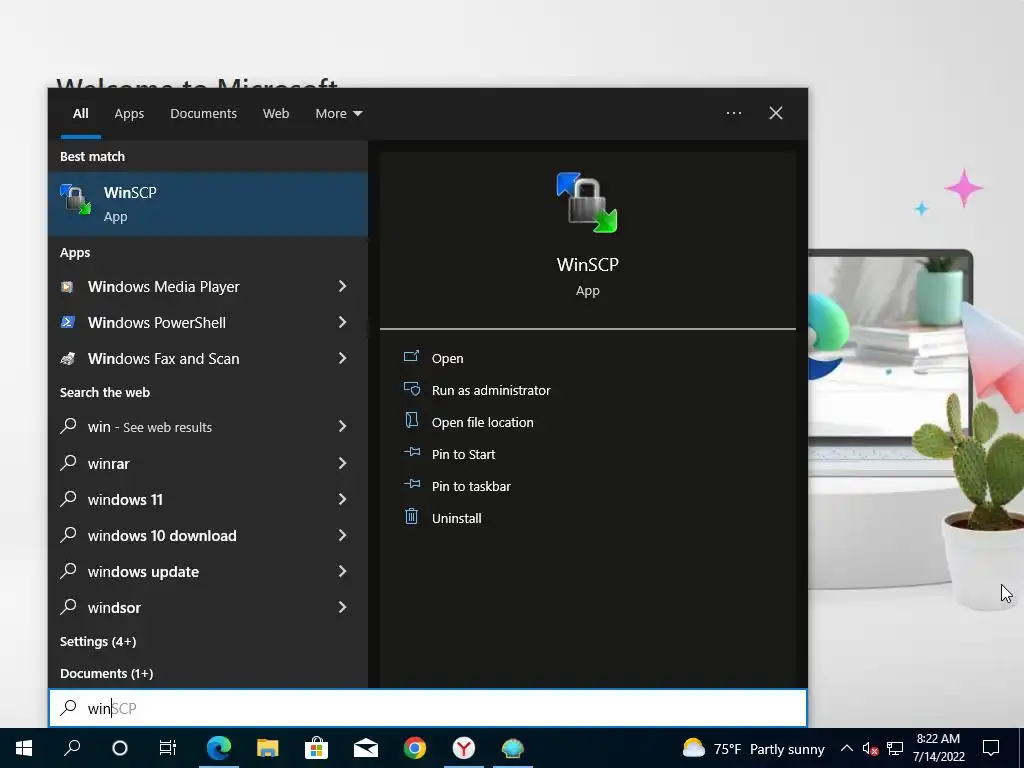This screenshot has height=768, width=1024.
Task: Show hidden system tray icons
Action: 846,748
